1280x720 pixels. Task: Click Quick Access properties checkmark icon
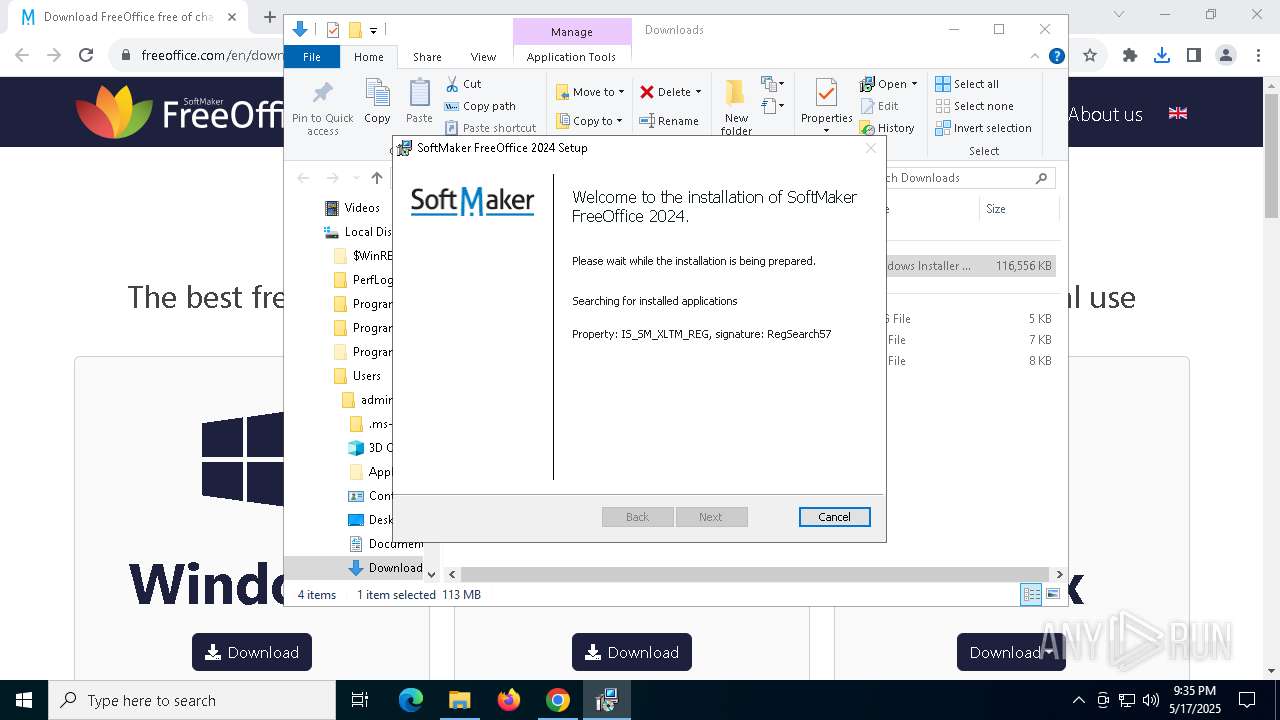click(x=333, y=30)
